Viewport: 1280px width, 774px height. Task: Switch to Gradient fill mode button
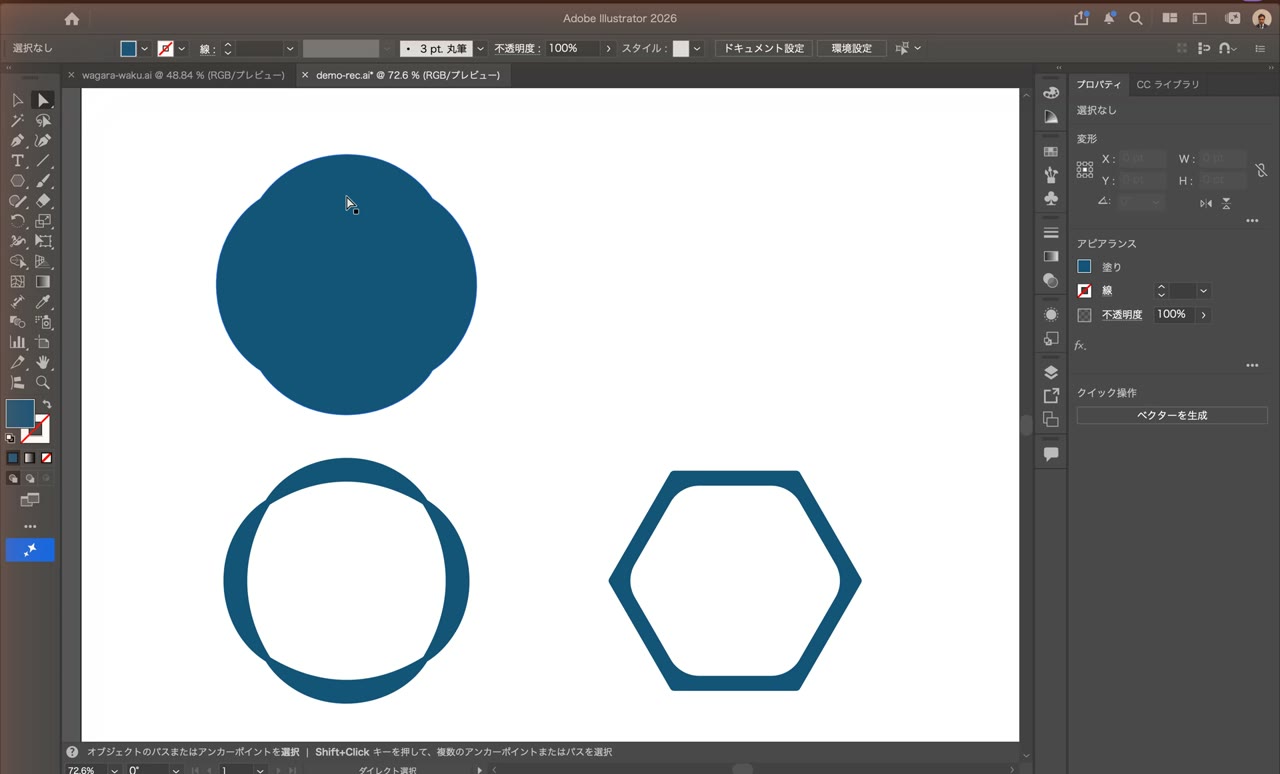click(x=29, y=458)
